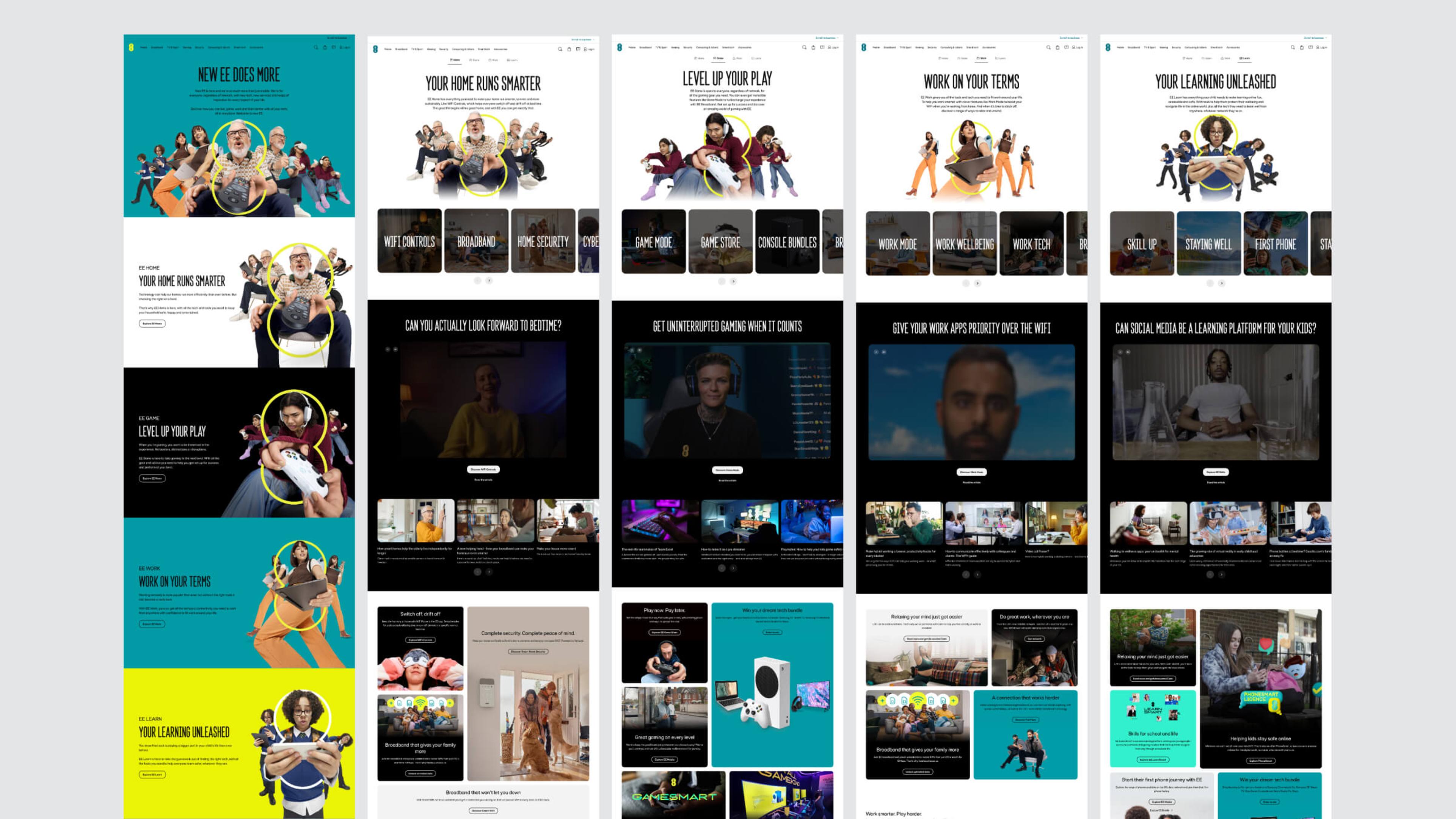The height and width of the screenshot is (819, 1456).
Task: Click next arrow under the gaming article carousel
Action: pyautogui.click(x=733, y=568)
